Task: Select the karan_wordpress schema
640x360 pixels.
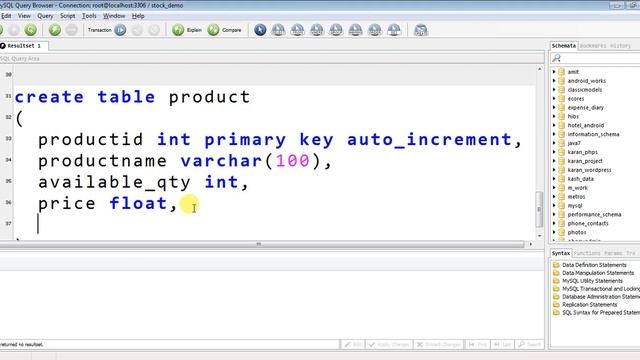Action: 589,170
